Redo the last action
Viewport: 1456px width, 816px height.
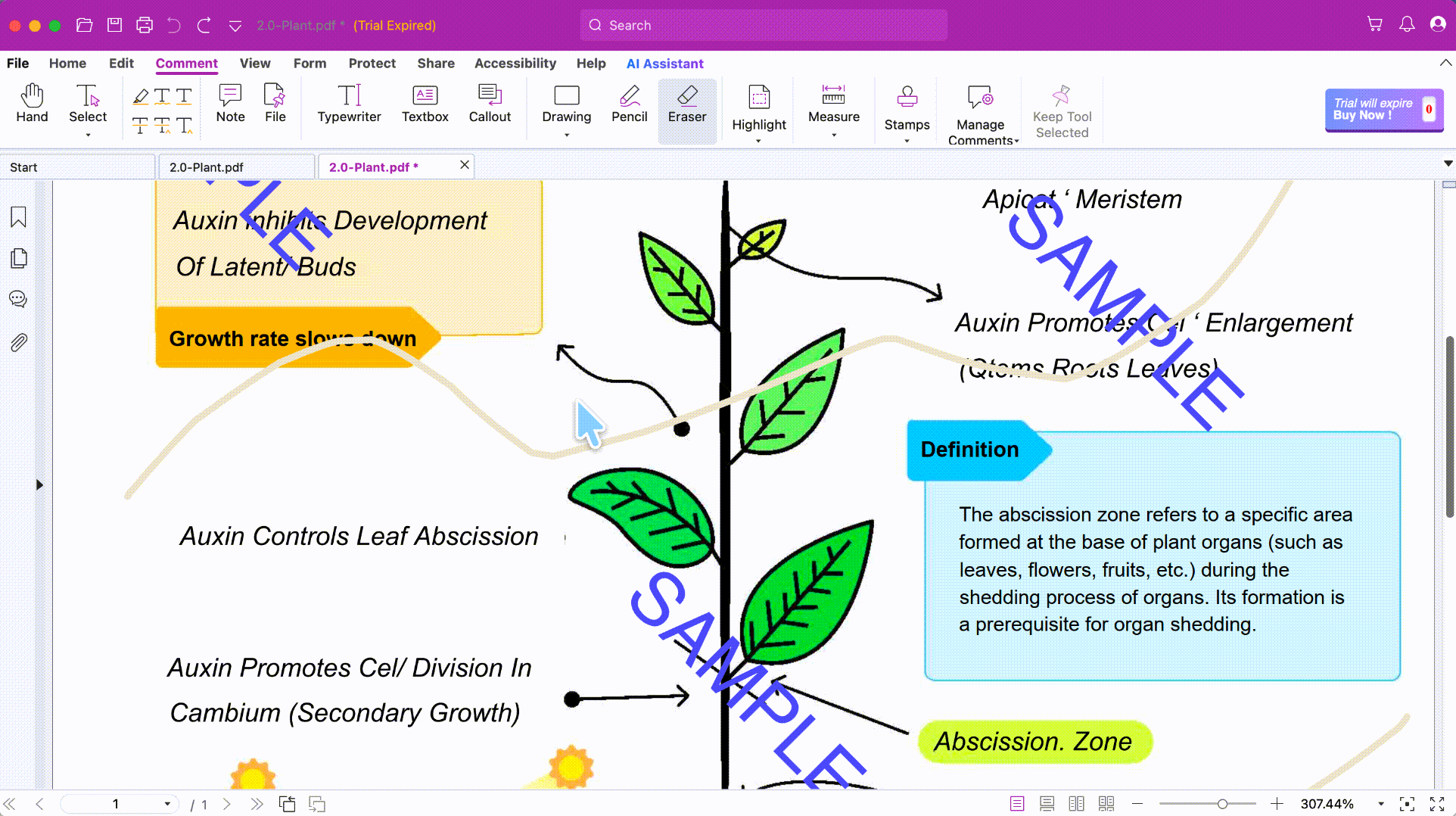point(204,25)
